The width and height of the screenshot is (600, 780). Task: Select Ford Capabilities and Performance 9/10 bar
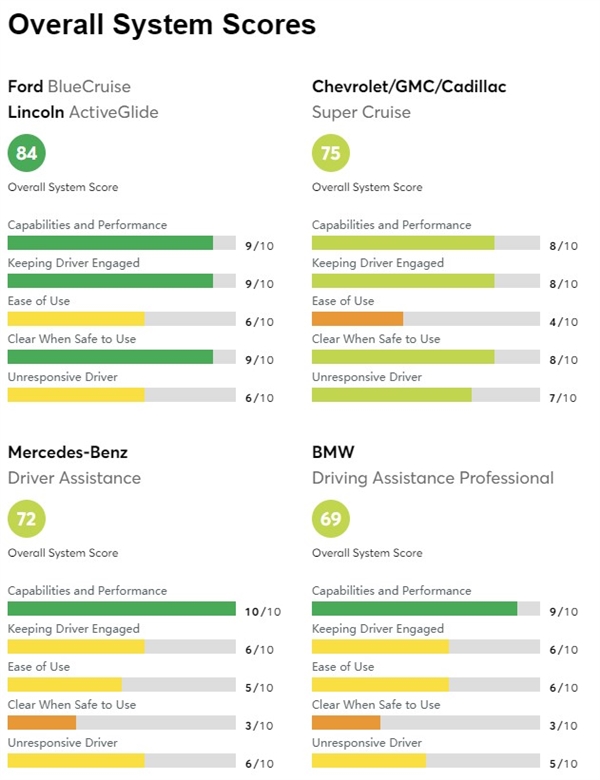tap(121, 243)
